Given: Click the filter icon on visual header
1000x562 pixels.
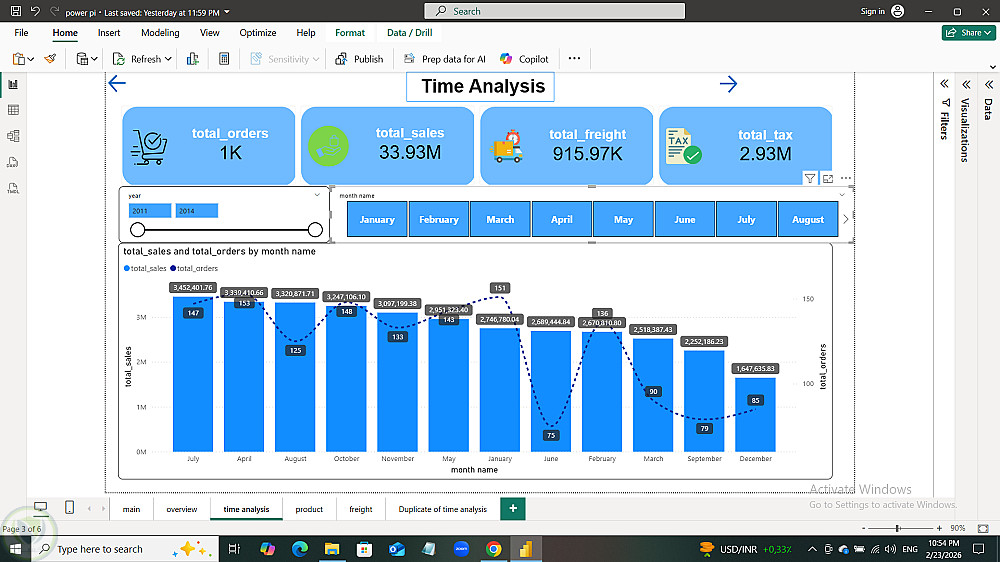Looking at the screenshot, I should tap(810, 179).
